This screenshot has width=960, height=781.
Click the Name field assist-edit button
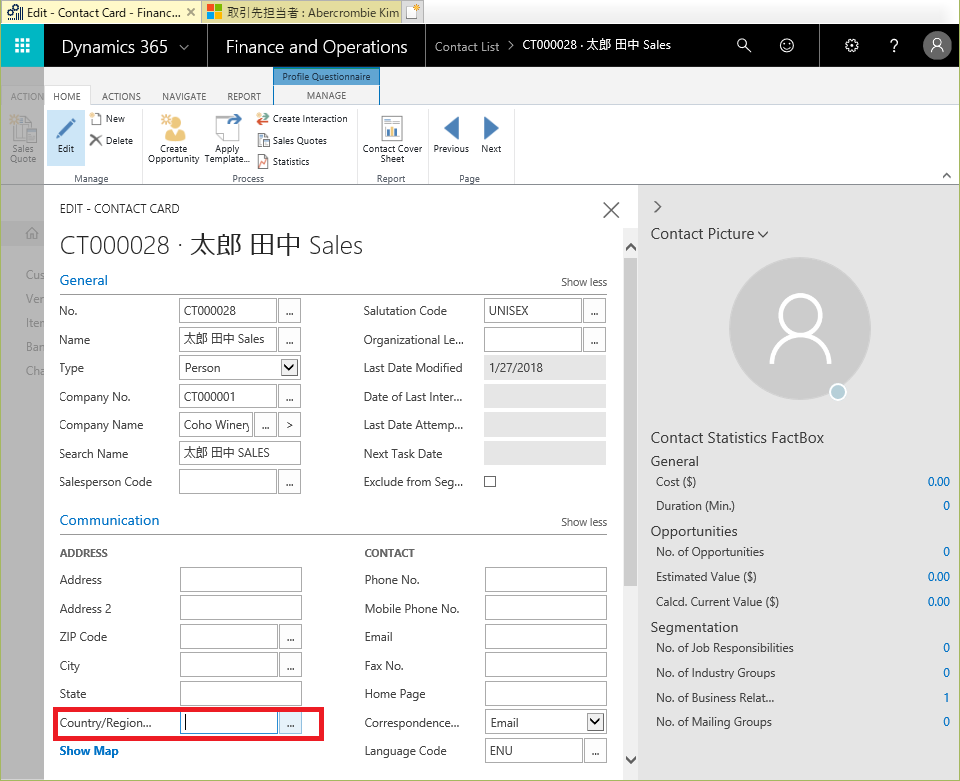click(290, 340)
